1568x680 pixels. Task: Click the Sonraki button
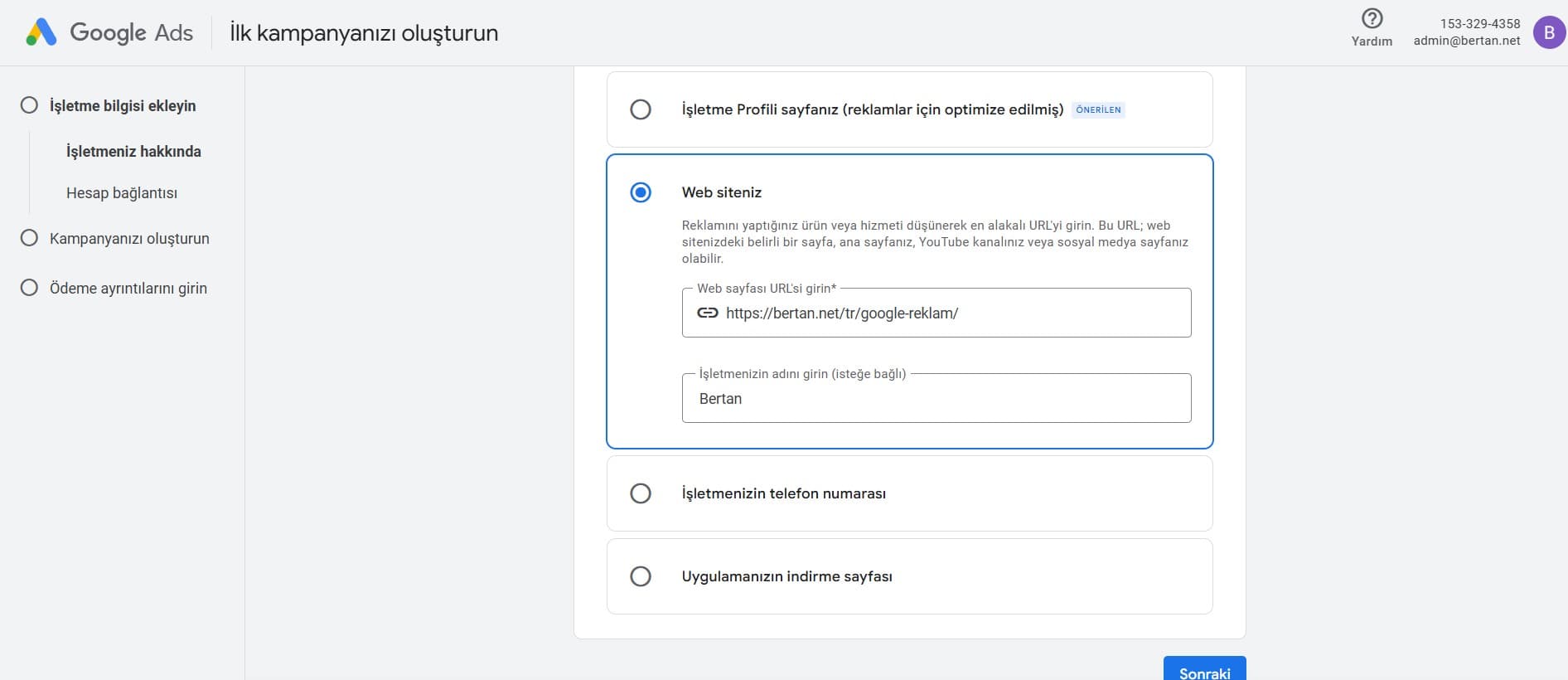click(x=1204, y=668)
